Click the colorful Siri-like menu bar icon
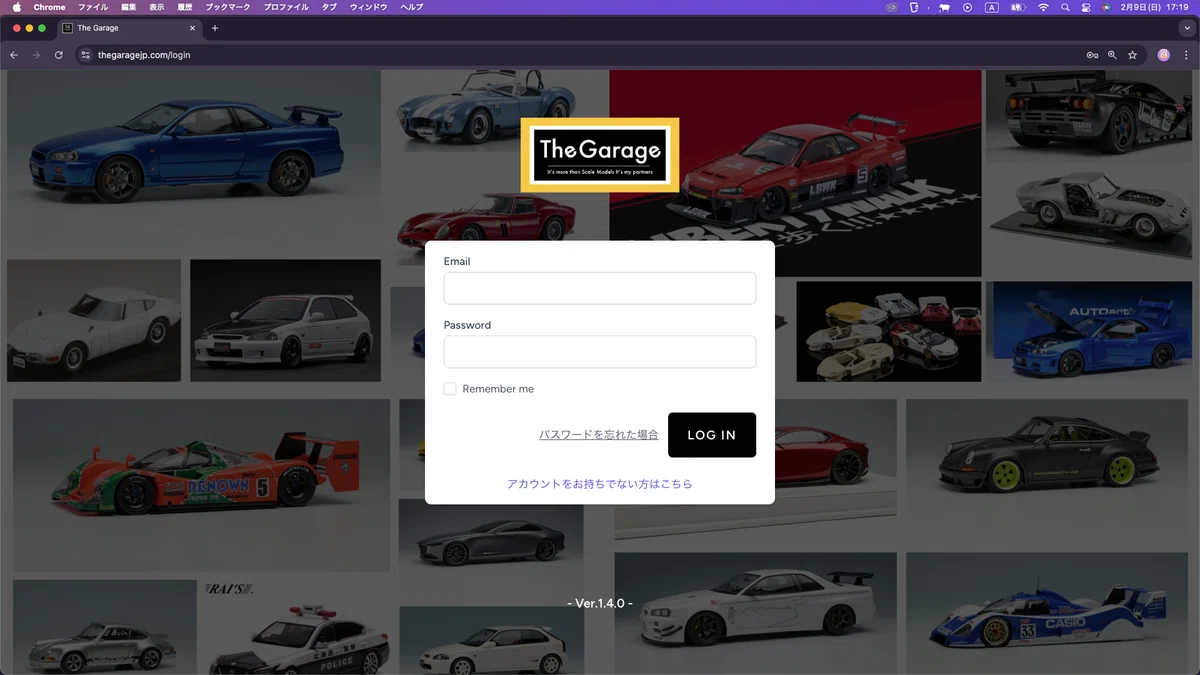 (1106, 7)
